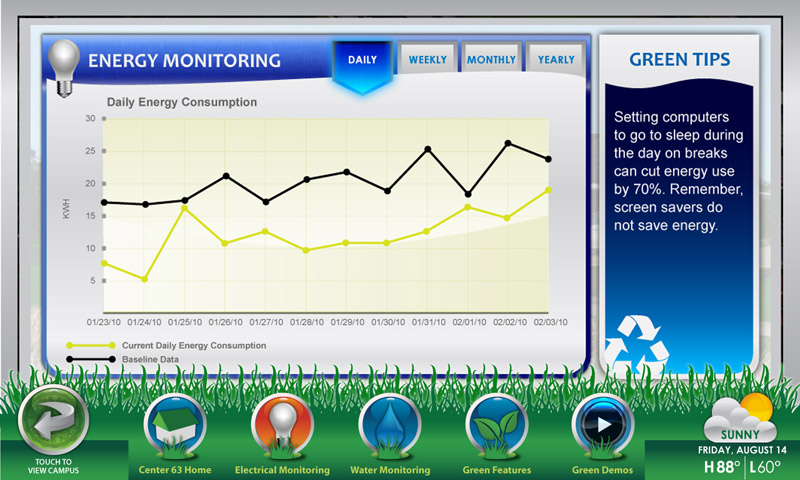Click the light bulb icon beside Energy Monitoring
800x480 pixels.
click(x=64, y=68)
